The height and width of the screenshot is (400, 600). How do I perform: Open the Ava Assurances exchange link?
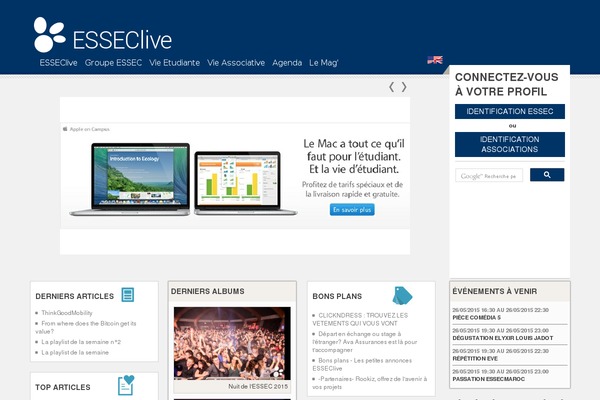pos(365,342)
